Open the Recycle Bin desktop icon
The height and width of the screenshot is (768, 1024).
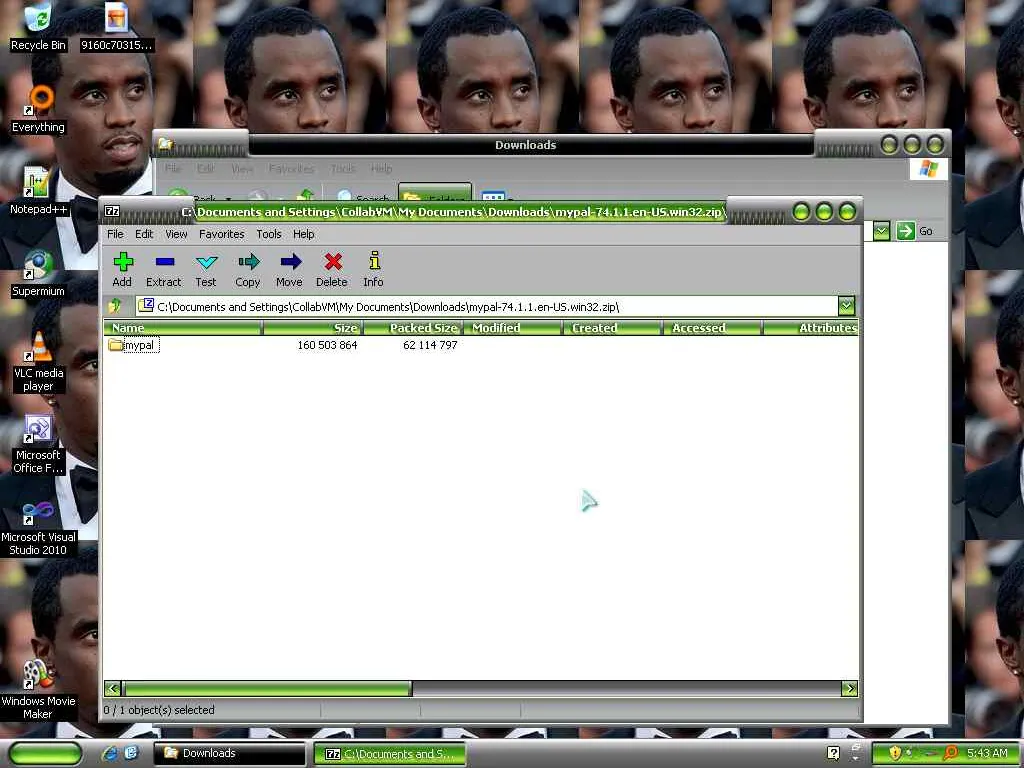(x=38, y=27)
